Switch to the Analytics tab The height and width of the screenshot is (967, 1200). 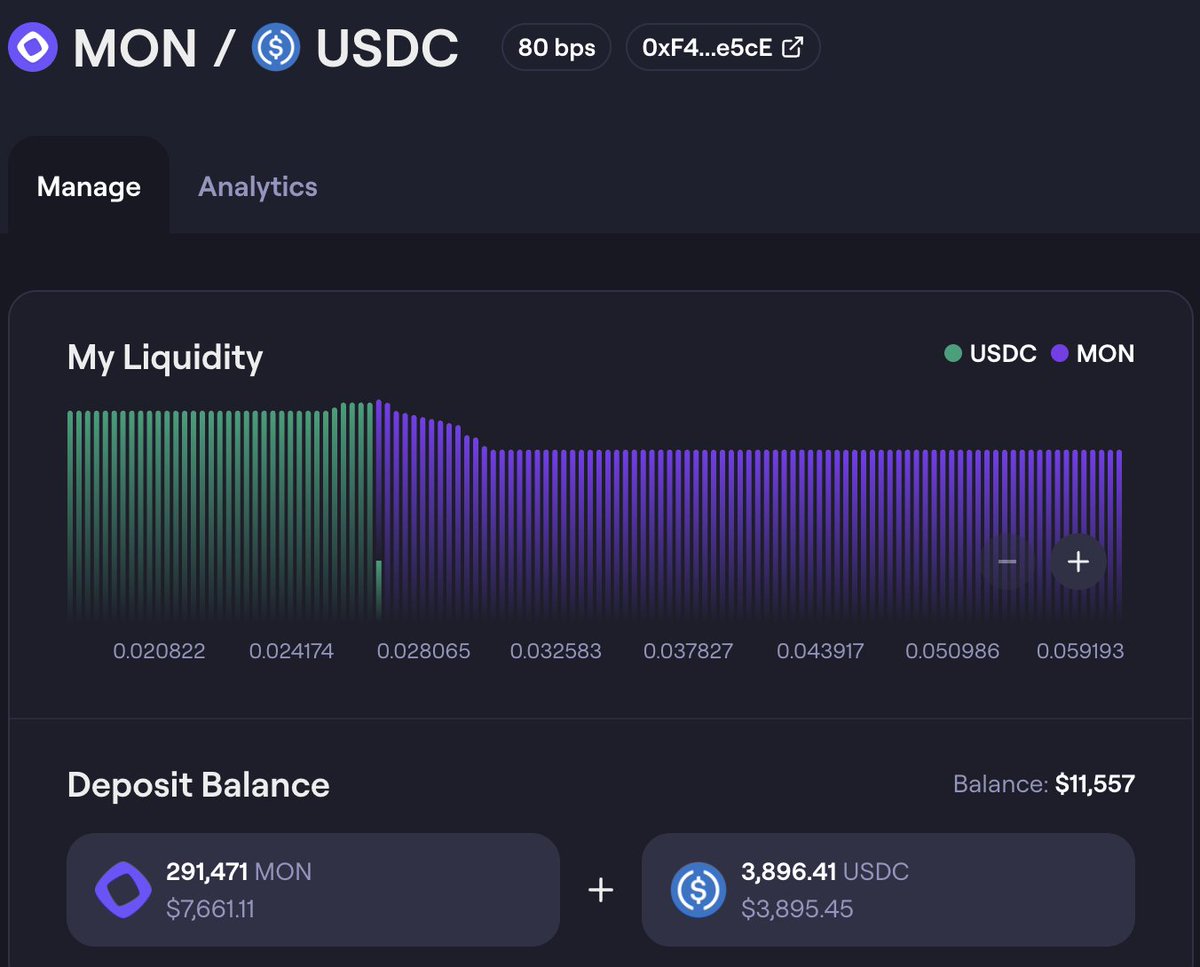click(258, 186)
